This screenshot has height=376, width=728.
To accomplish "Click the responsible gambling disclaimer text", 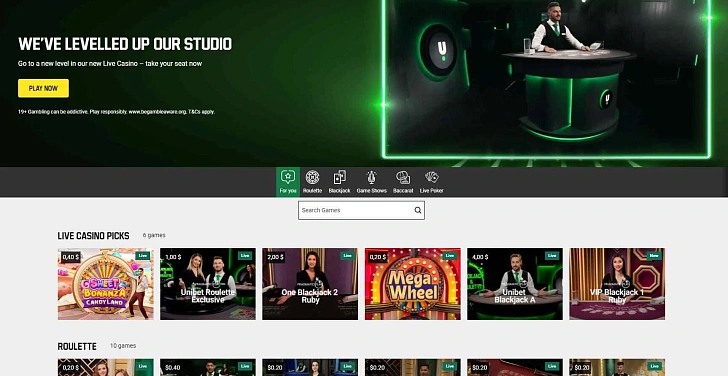I will (116, 112).
